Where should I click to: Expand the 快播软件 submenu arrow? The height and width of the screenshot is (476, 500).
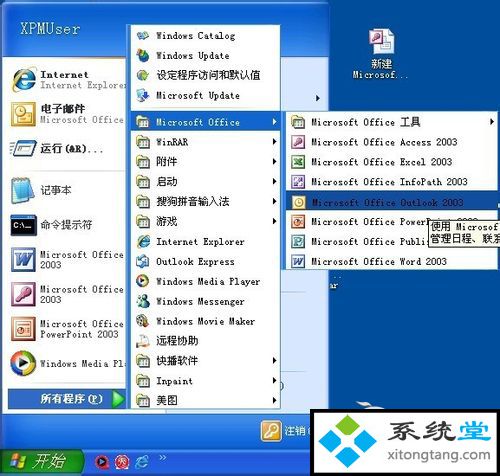pyautogui.click(x=274, y=361)
